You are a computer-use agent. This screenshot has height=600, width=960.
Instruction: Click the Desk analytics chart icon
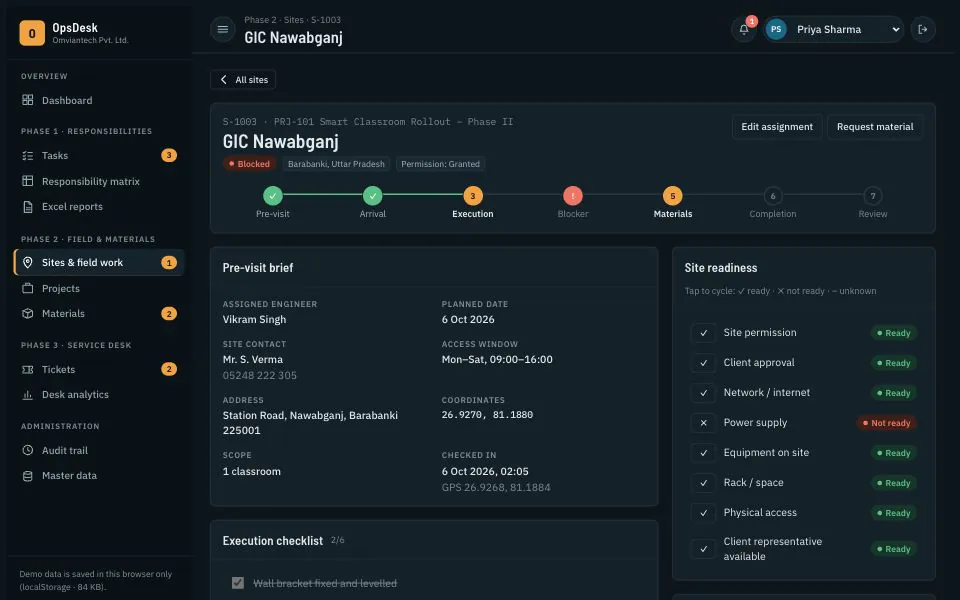pyautogui.click(x=28, y=395)
